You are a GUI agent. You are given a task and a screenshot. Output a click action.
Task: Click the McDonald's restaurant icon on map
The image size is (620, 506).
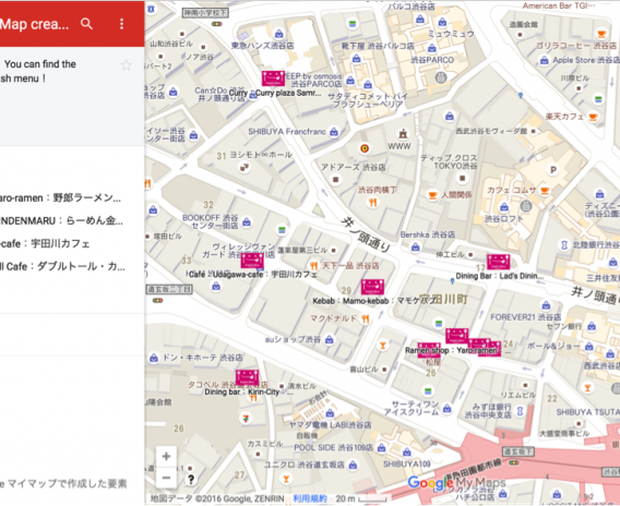tap(366, 319)
